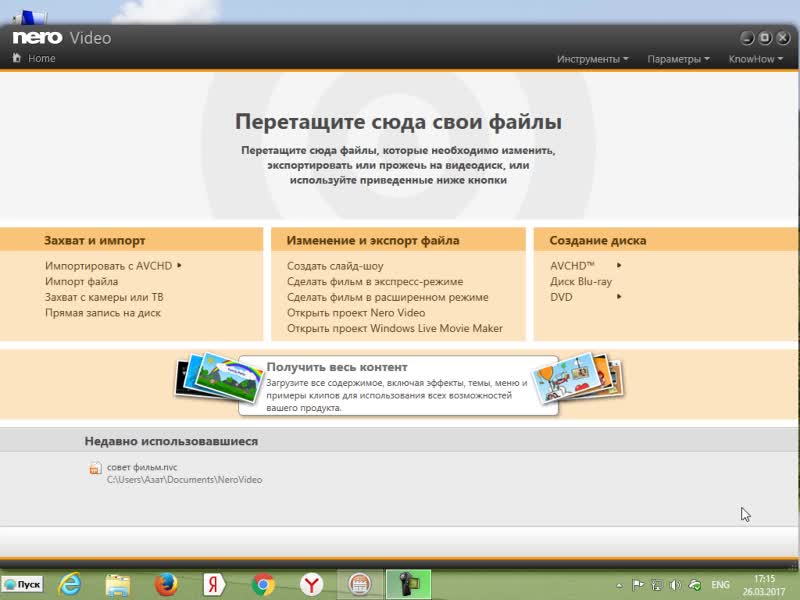800x600 pixels.
Task: Expand the DVD submenu arrow
Action: [x=619, y=296]
